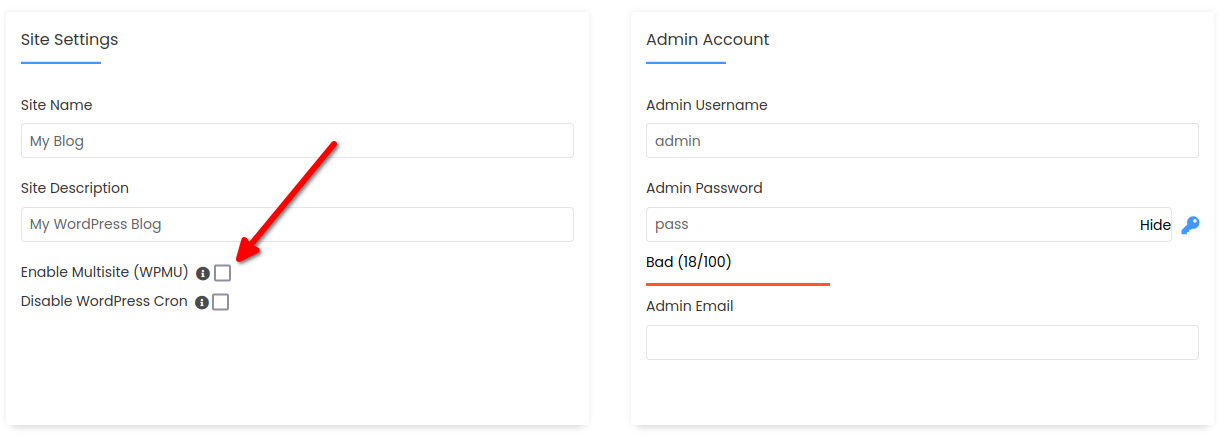Click the red password strength bar
The height and width of the screenshot is (438, 1226).
[x=738, y=284]
